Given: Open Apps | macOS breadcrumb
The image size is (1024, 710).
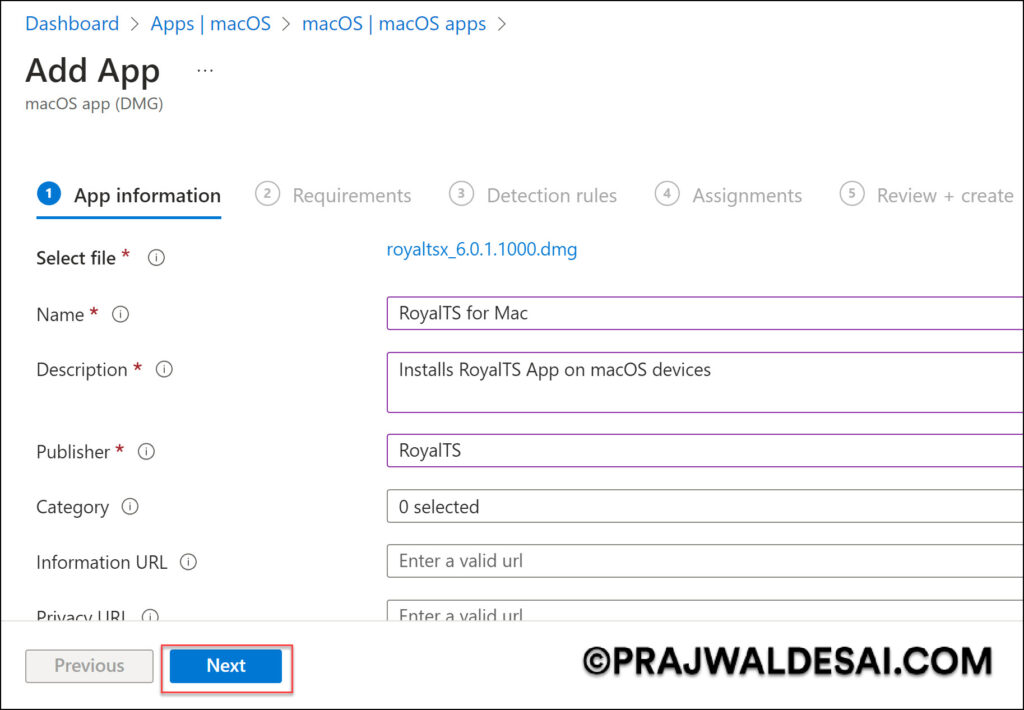Looking at the screenshot, I should [x=210, y=24].
